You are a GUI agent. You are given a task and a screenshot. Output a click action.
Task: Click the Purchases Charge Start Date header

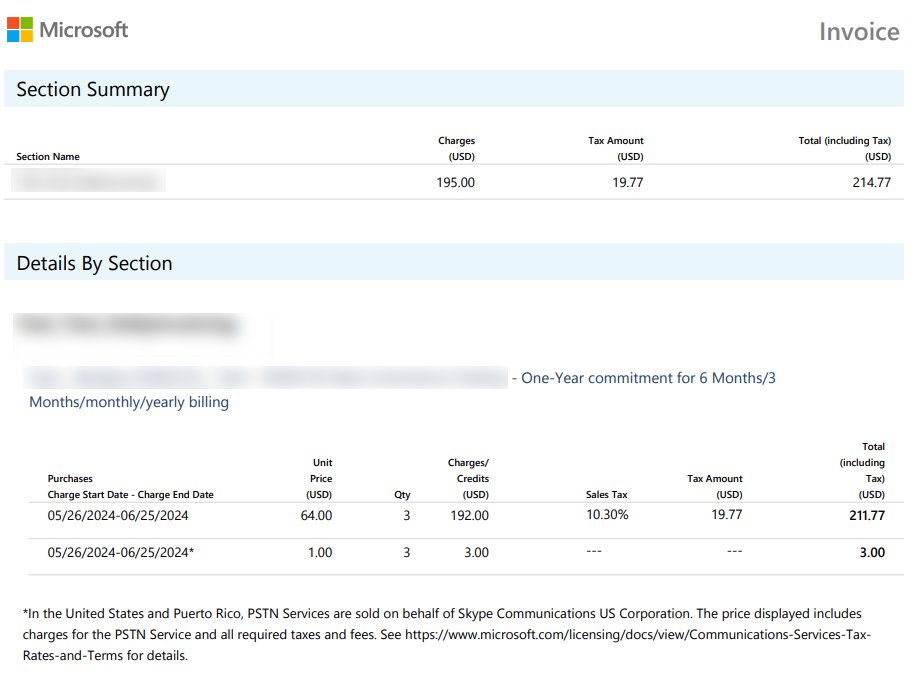click(x=130, y=487)
